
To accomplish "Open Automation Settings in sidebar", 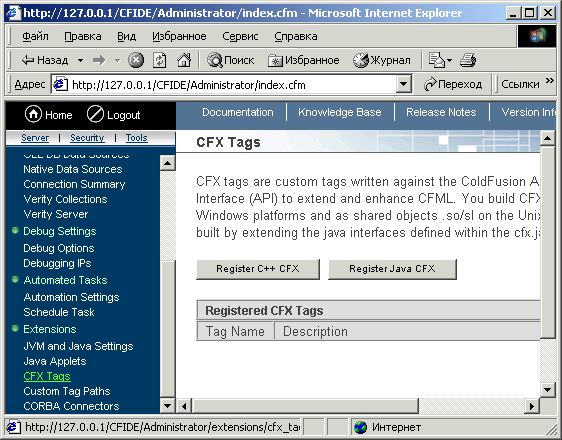I will click(71, 297).
